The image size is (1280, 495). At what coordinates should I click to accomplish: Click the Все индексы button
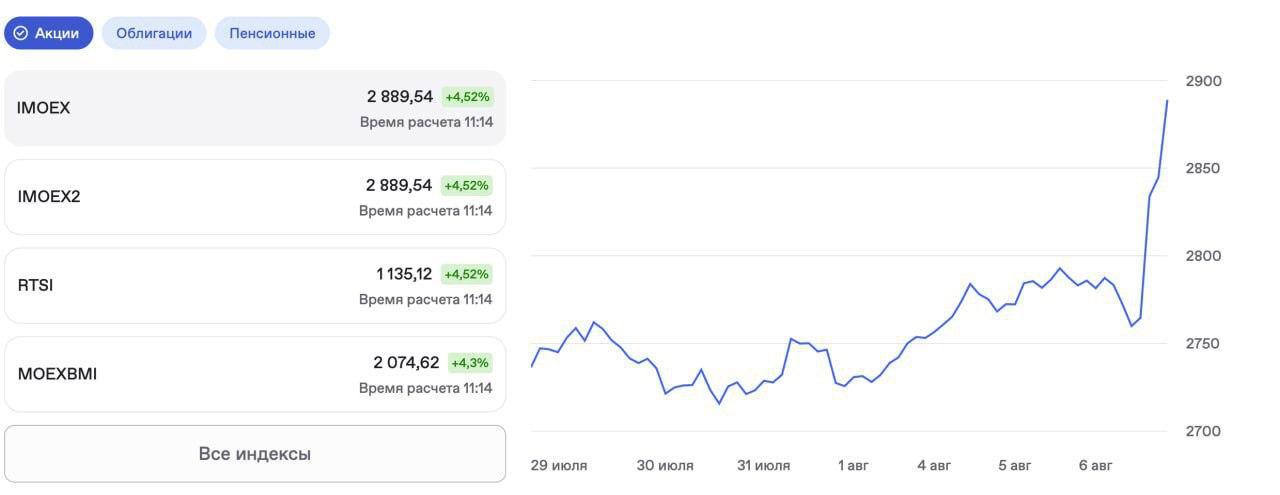255,454
